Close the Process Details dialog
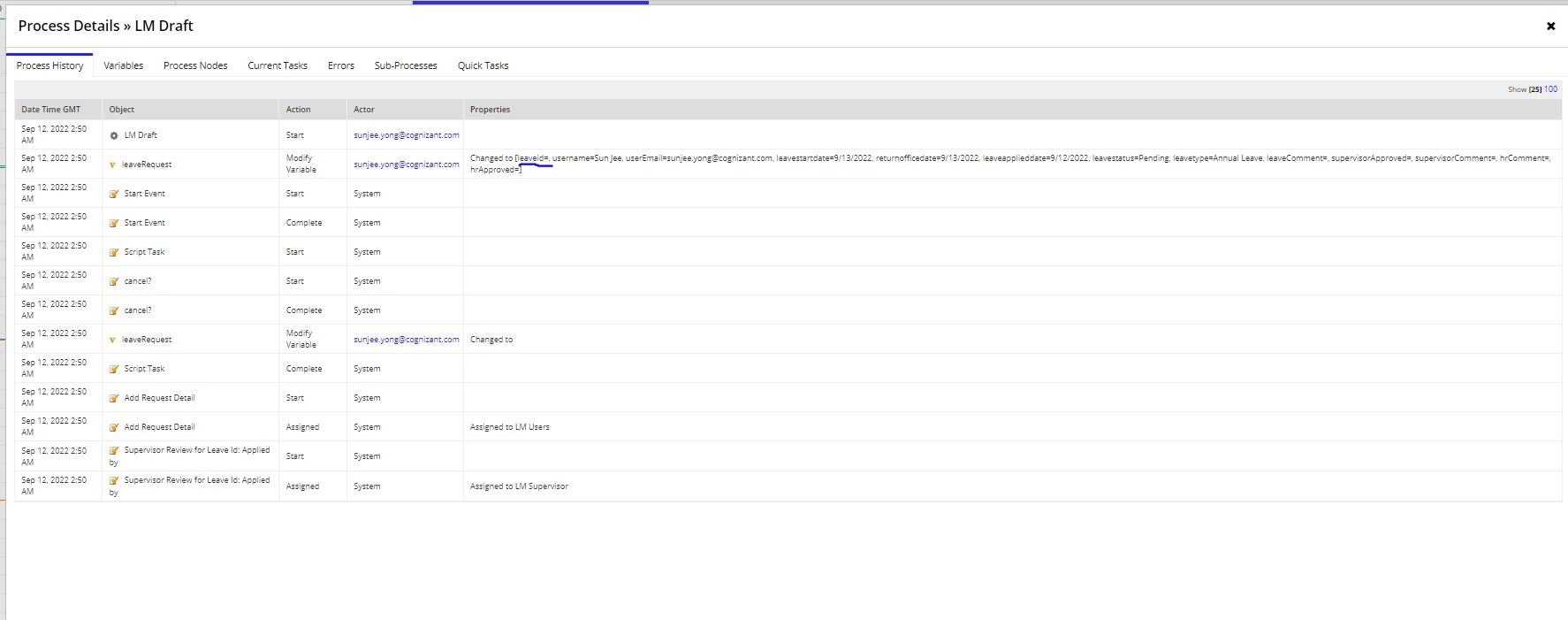1568x620 pixels. pyautogui.click(x=1550, y=27)
